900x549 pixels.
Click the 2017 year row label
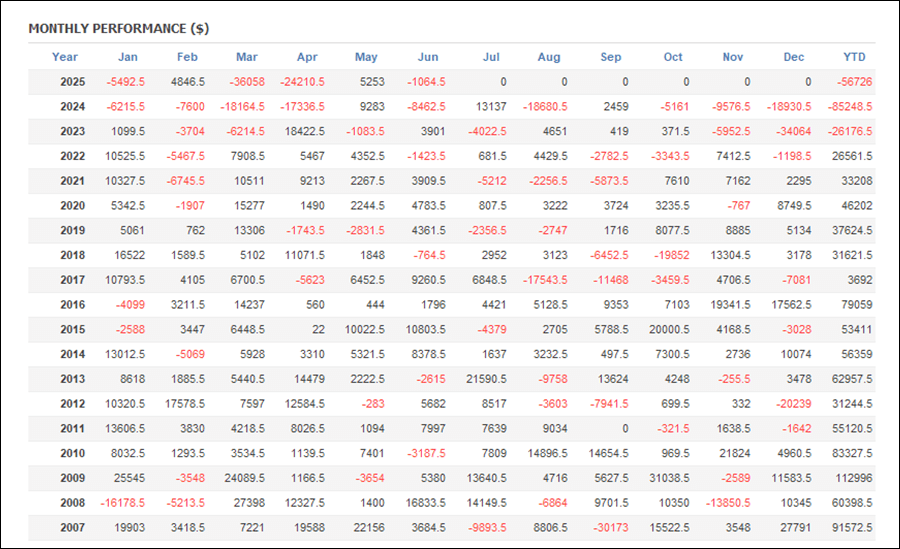(x=72, y=280)
